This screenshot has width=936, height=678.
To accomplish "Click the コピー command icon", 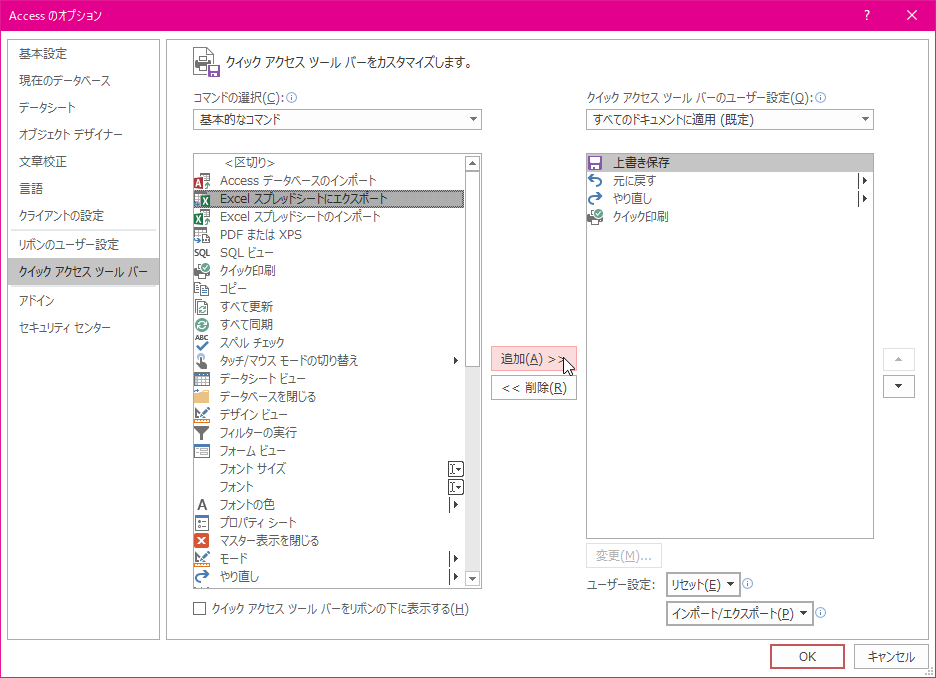I will tap(202, 289).
